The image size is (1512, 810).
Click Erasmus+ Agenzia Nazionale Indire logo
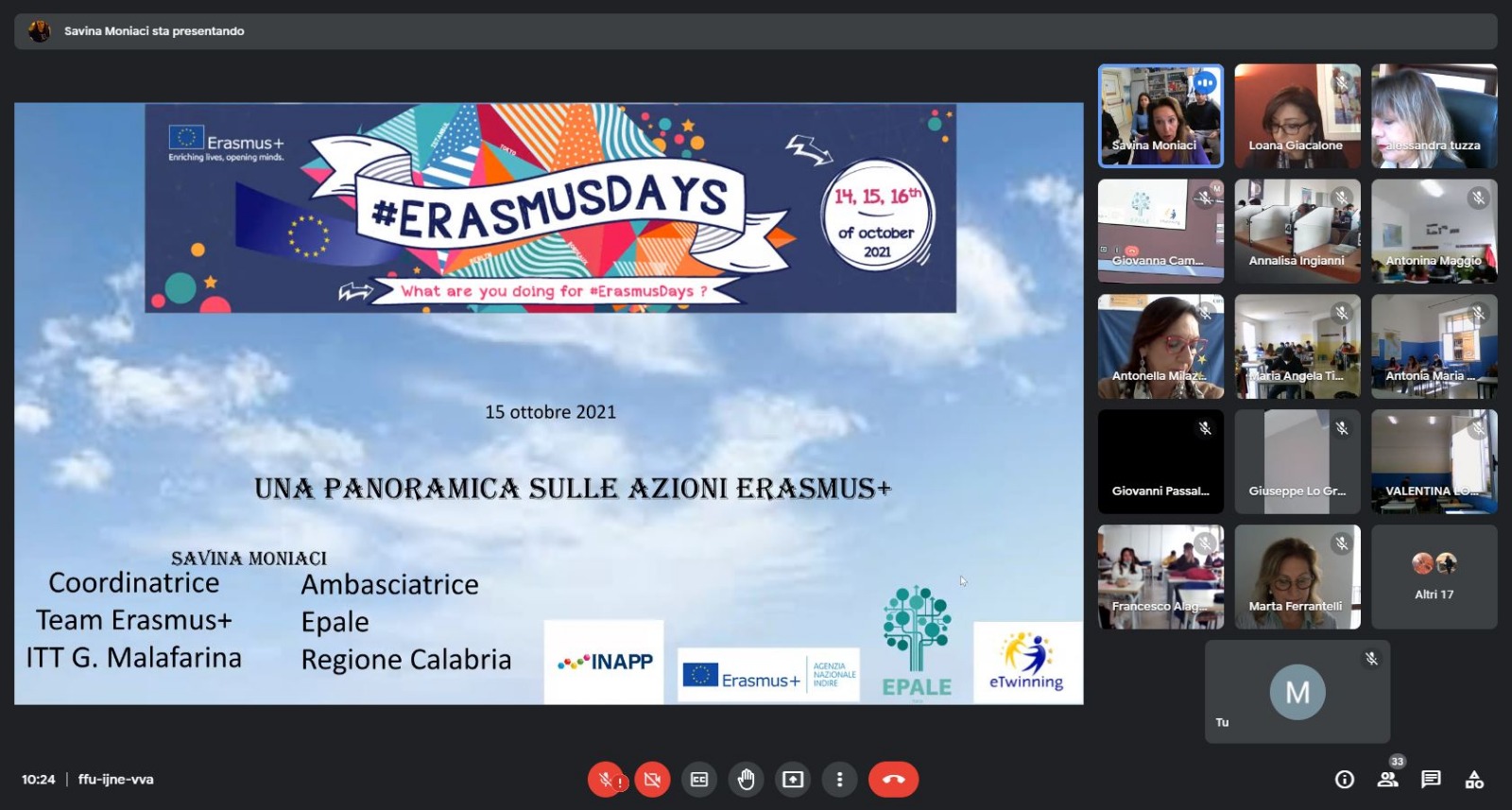[x=768, y=675]
